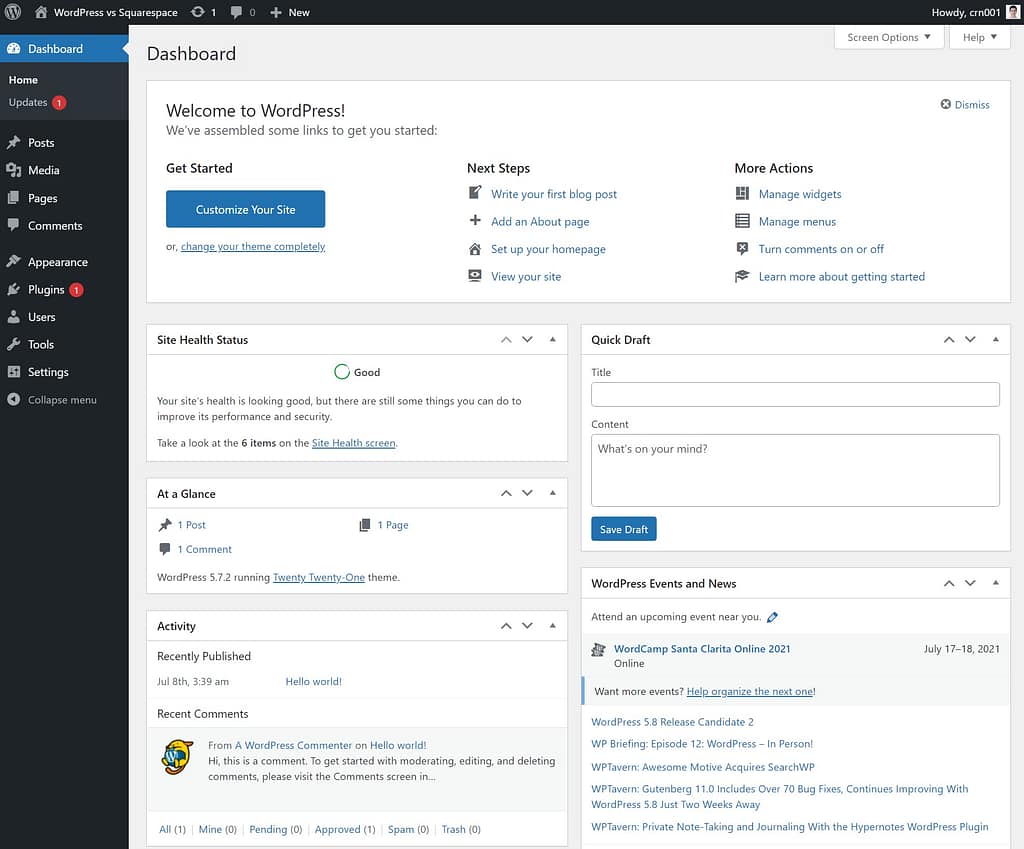1024x849 pixels.
Task: Click the Quick Draft Title input field
Action: point(794,394)
